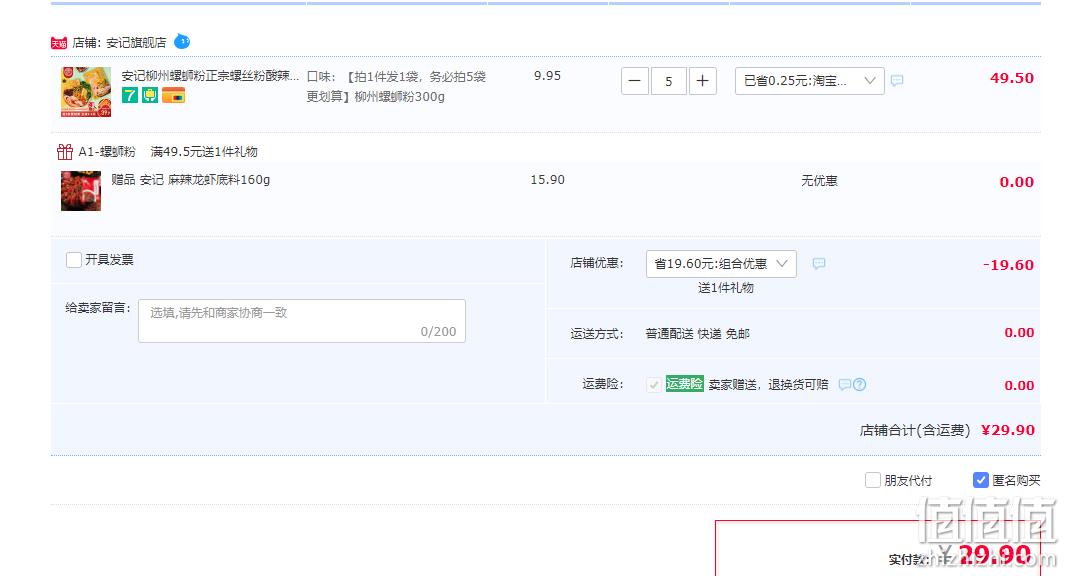Click the green 7-day return badge

tap(130, 95)
